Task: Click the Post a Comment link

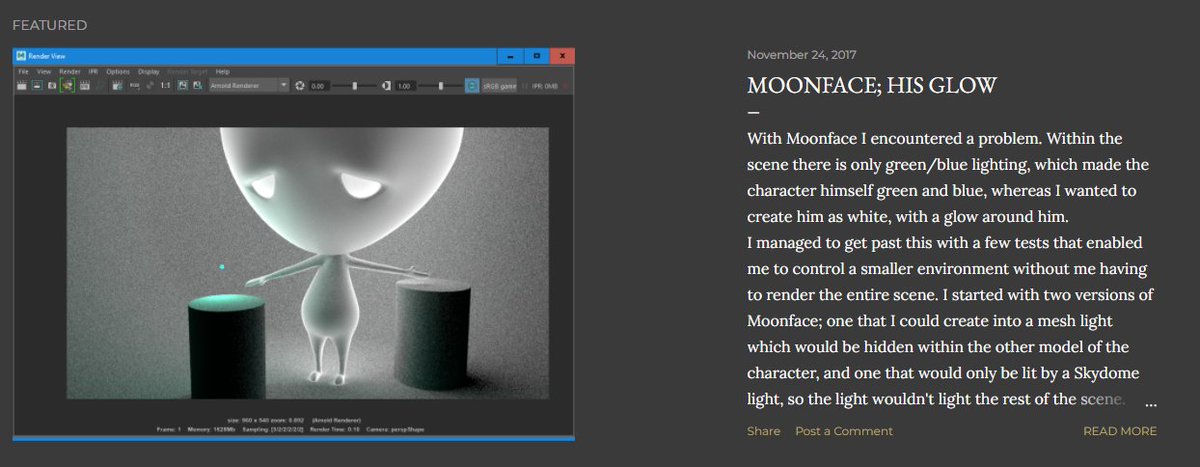Action: click(844, 431)
